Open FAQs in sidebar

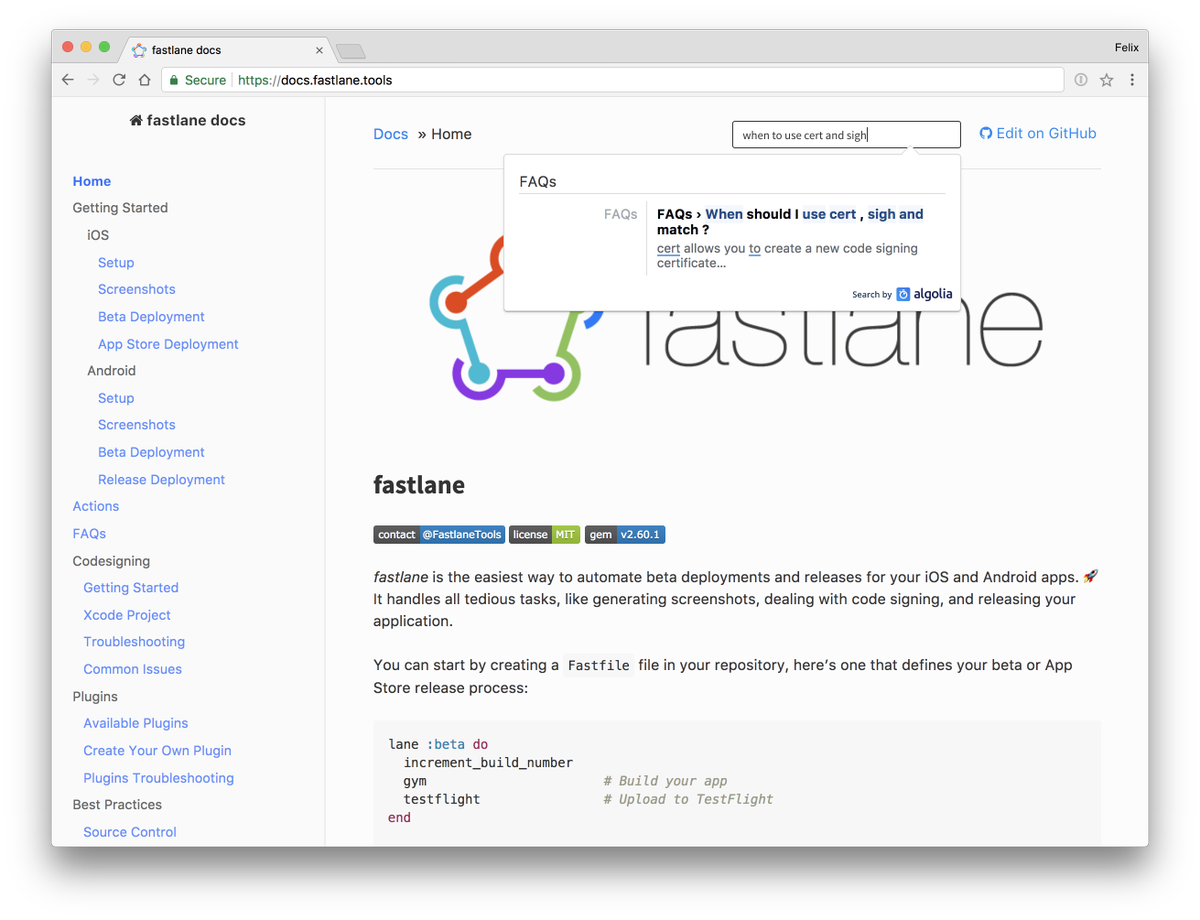(x=89, y=534)
